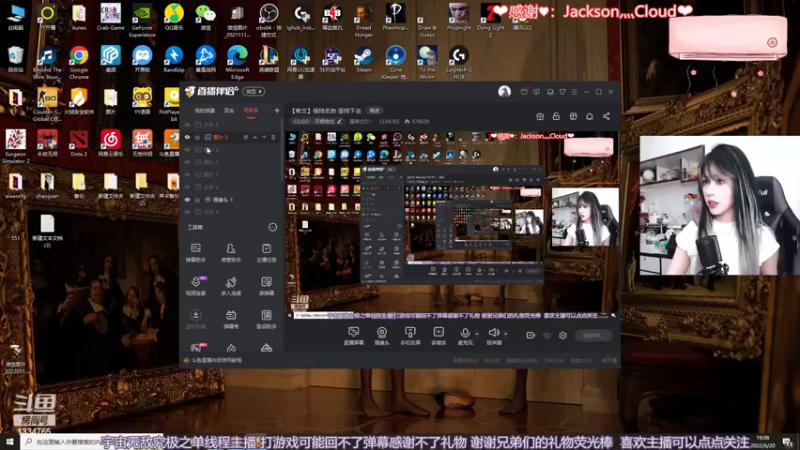Expand speaker options arrow
The width and height of the screenshot is (800, 450).
coord(506,334)
